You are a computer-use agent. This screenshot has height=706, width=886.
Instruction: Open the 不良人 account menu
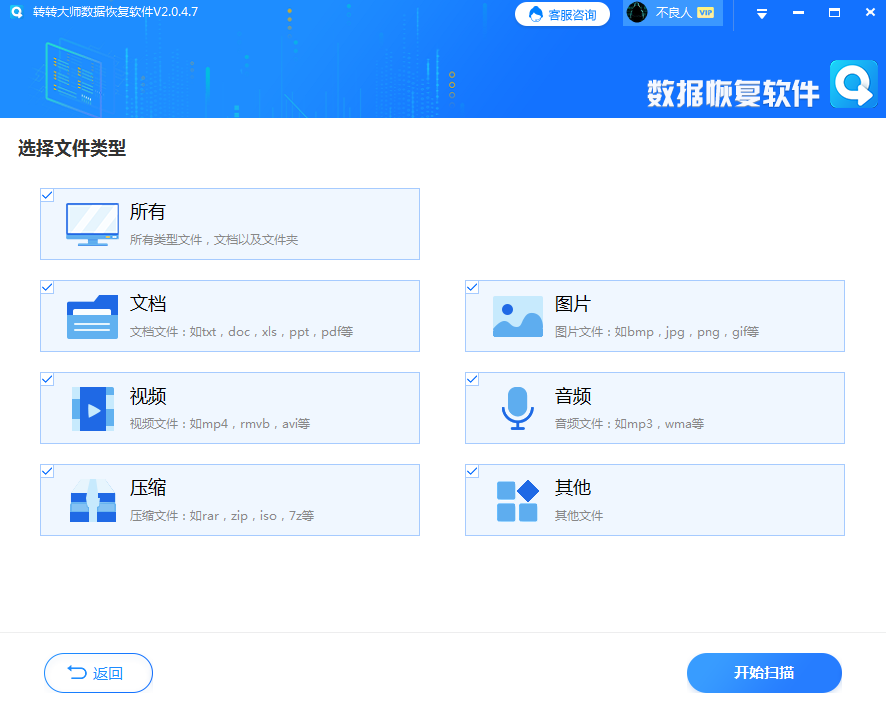pyautogui.click(x=670, y=14)
